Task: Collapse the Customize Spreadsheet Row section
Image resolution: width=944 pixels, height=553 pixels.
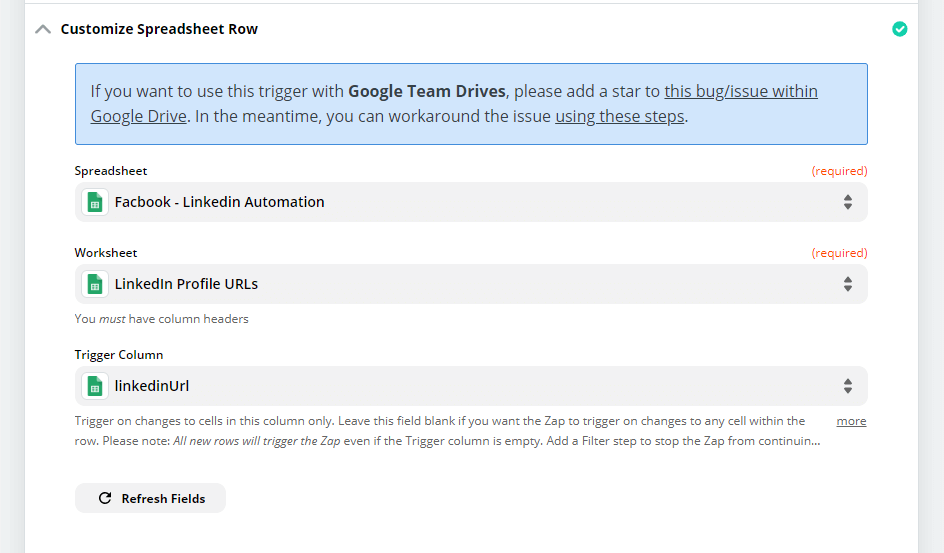Action: [x=43, y=29]
